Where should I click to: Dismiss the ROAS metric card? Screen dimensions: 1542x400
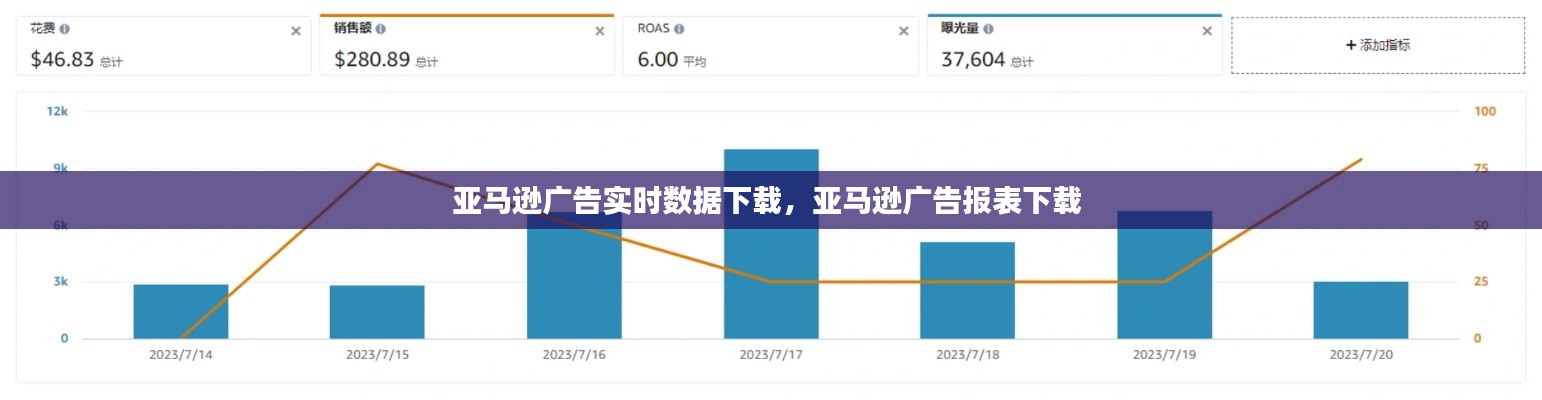(903, 31)
